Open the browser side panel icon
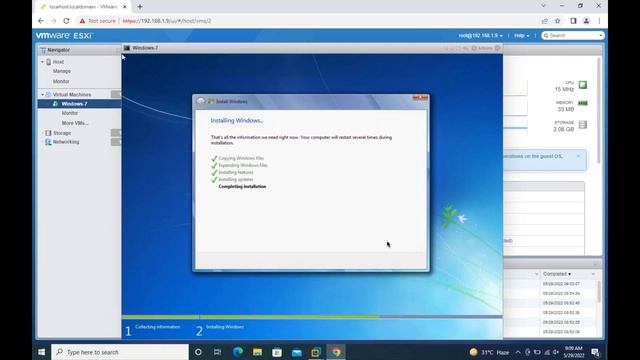The height and width of the screenshot is (360, 640). point(573,21)
